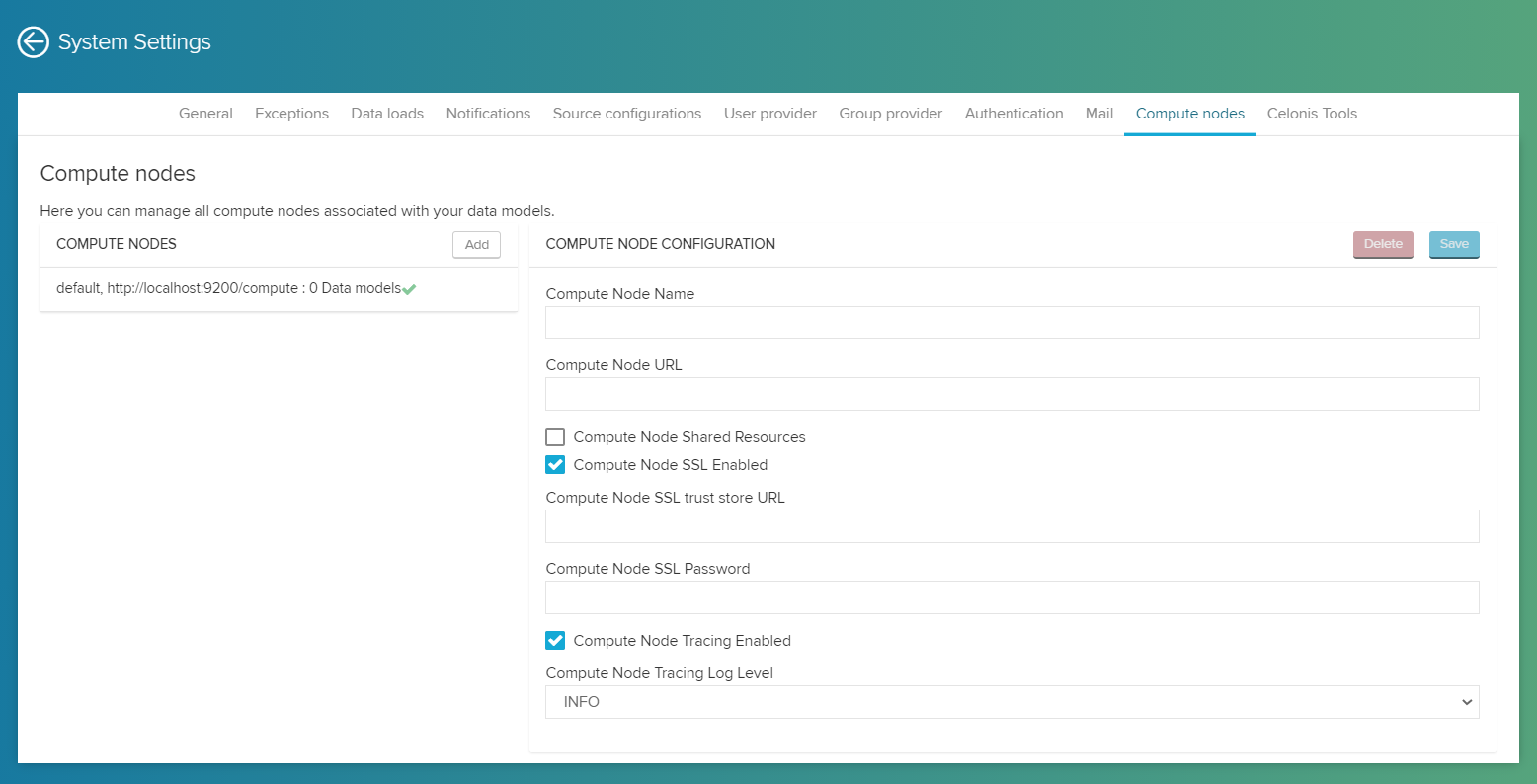The height and width of the screenshot is (784, 1537).
Task: Focus the Compute Node Name field
Action: (x=1011, y=323)
